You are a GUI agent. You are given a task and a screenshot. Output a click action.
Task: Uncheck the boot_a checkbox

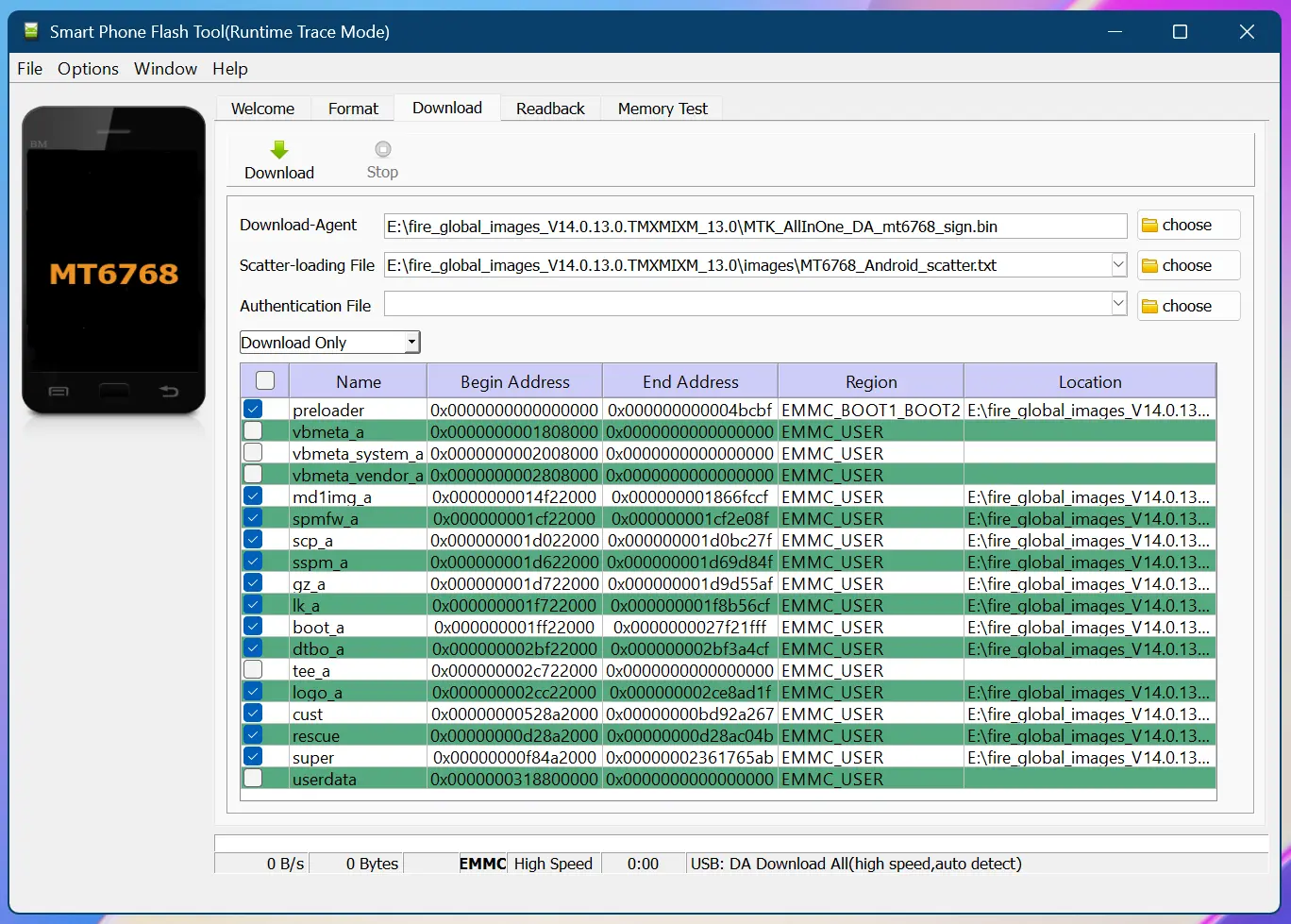(x=253, y=626)
